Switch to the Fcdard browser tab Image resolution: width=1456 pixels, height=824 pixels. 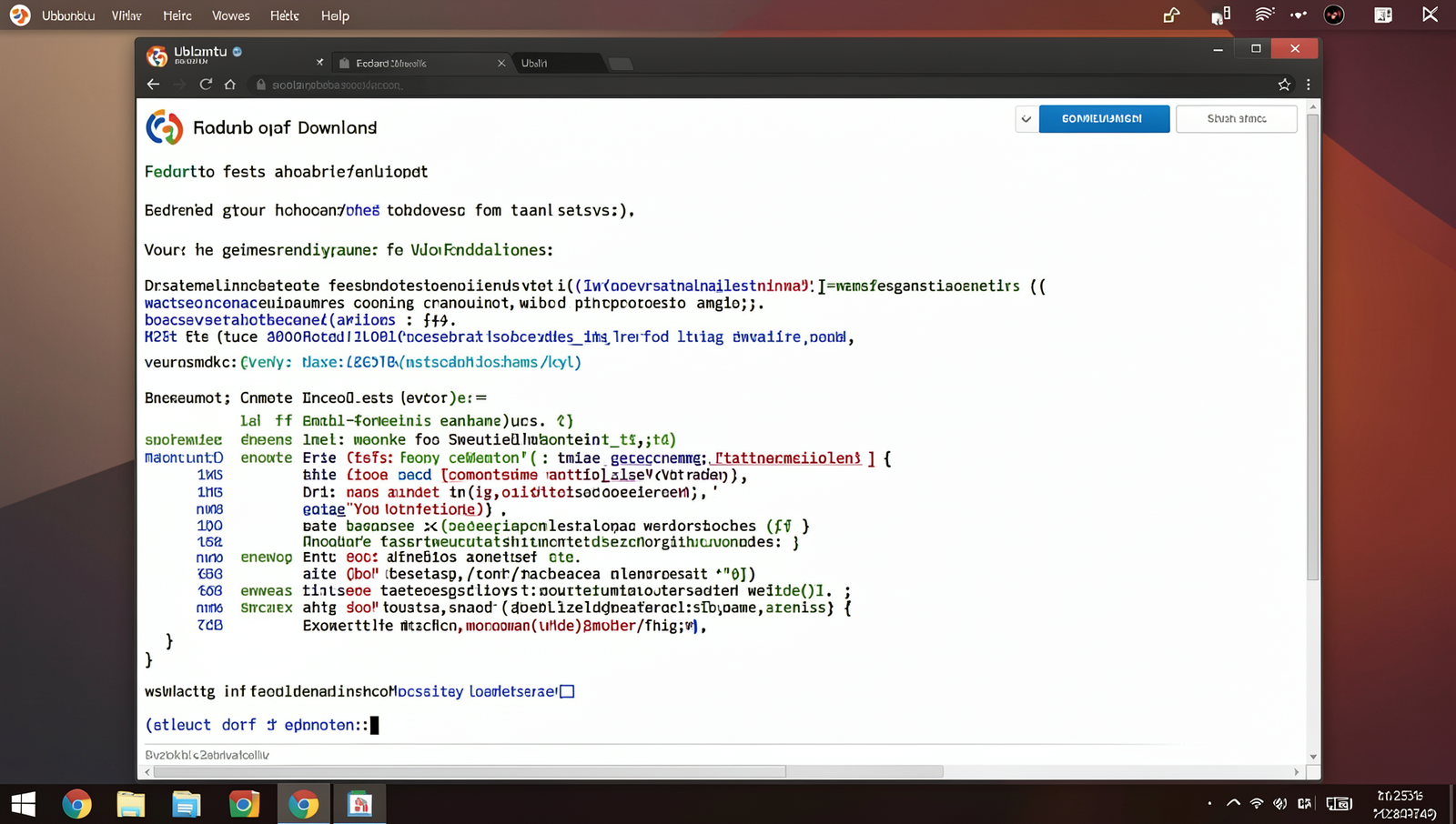click(420, 63)
